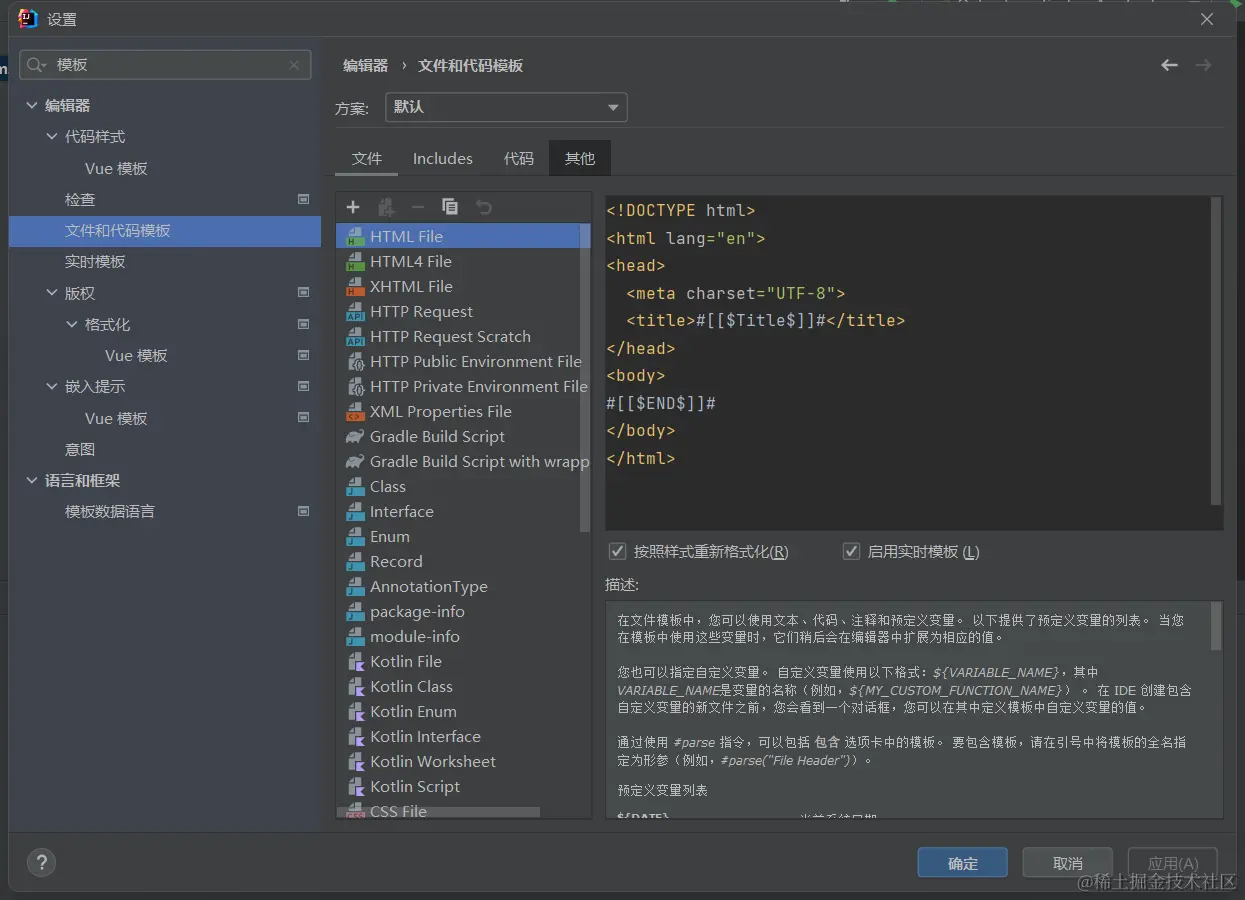
Task: Click the remove template minus icon
Action: [418, 207]
